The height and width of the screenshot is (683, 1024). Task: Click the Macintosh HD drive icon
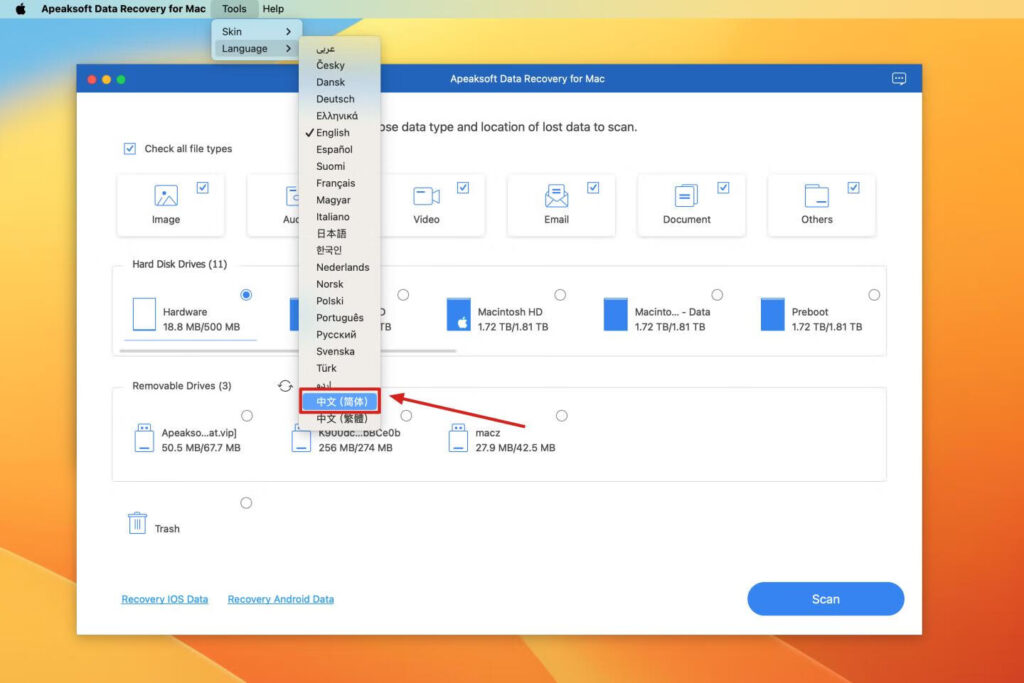coord(459,315)
